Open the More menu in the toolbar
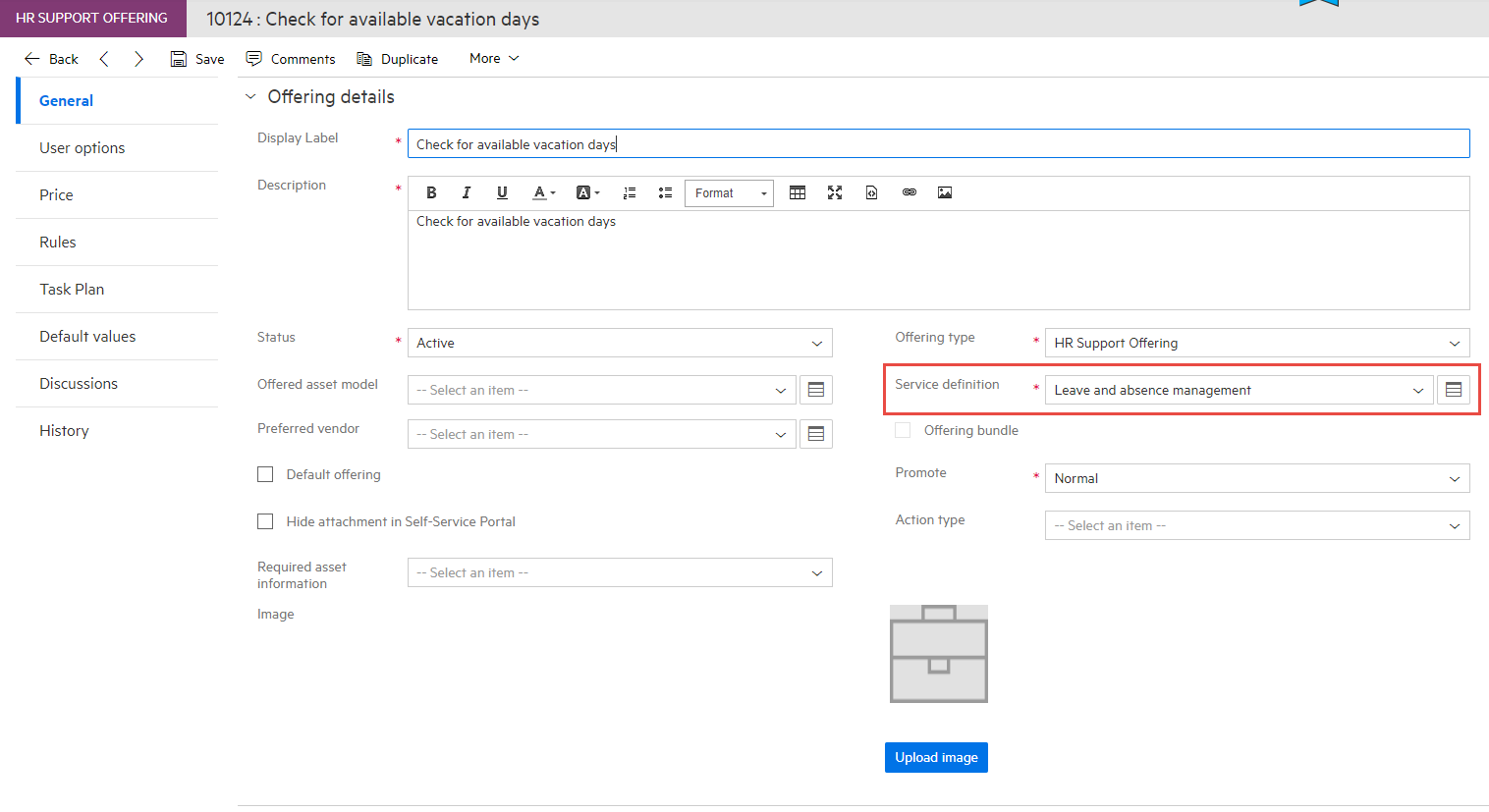Viewport: 1489px width, 812px height. (492, 58)
